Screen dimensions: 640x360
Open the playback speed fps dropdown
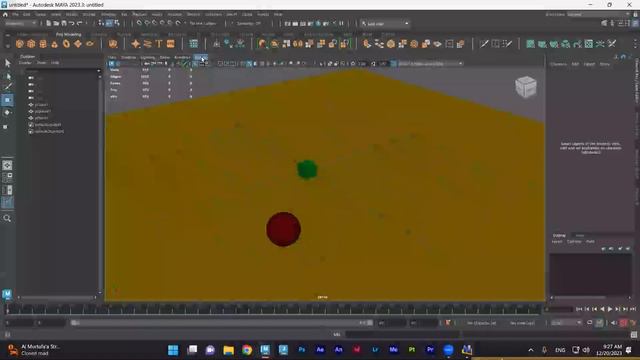[566, 323]
